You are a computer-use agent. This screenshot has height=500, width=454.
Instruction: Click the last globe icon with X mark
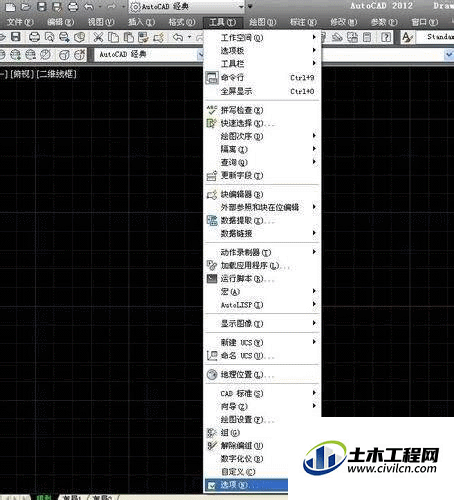79,55
